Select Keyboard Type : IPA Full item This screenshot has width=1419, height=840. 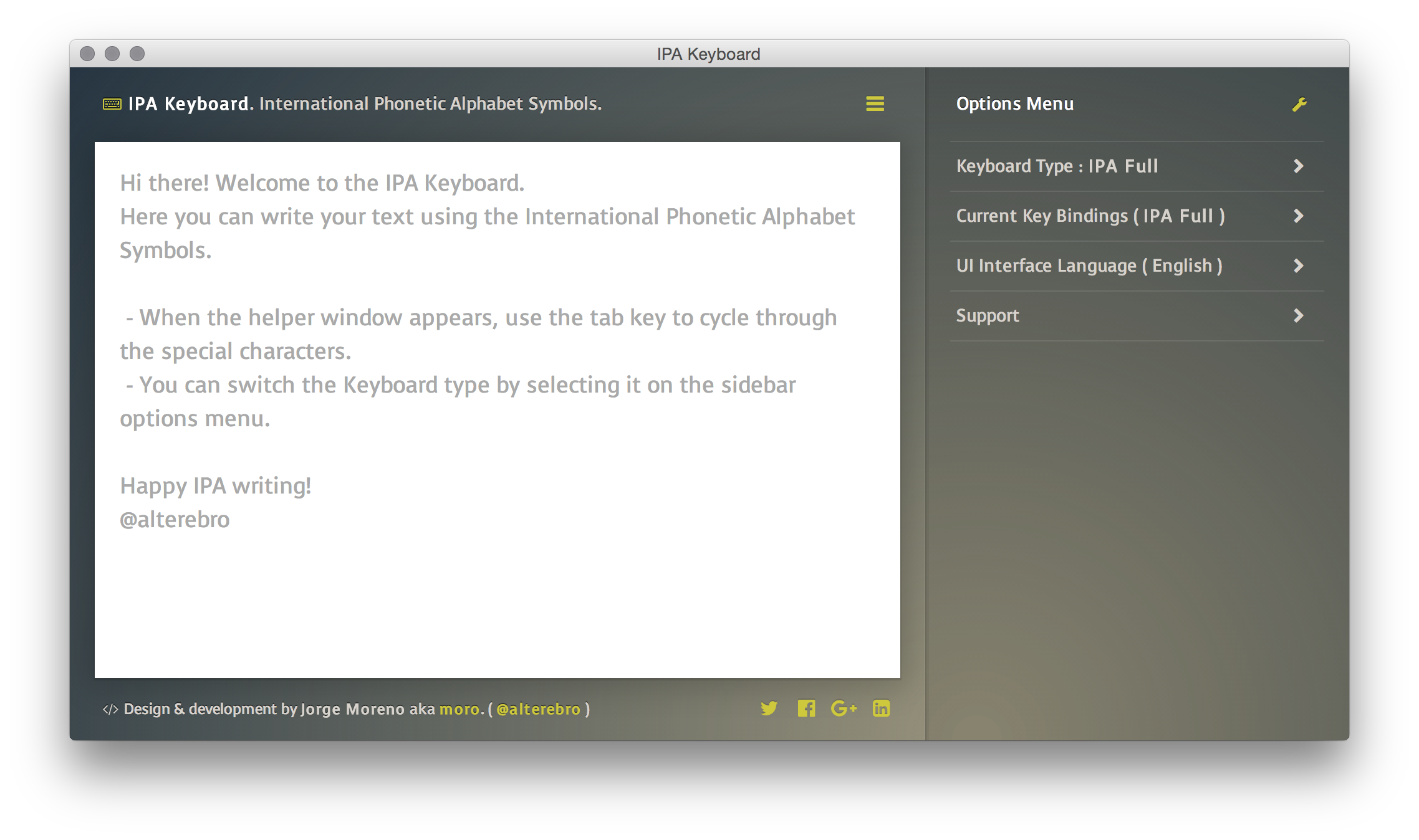(1057, 166)
